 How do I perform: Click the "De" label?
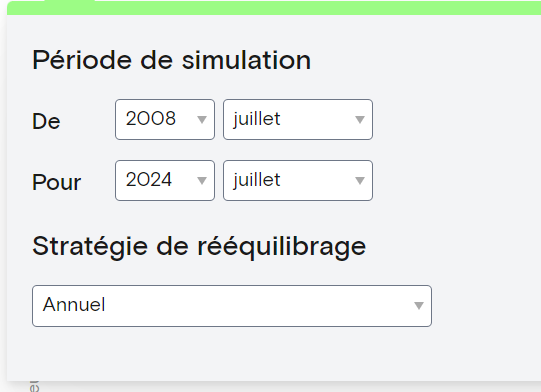(46, 121)
